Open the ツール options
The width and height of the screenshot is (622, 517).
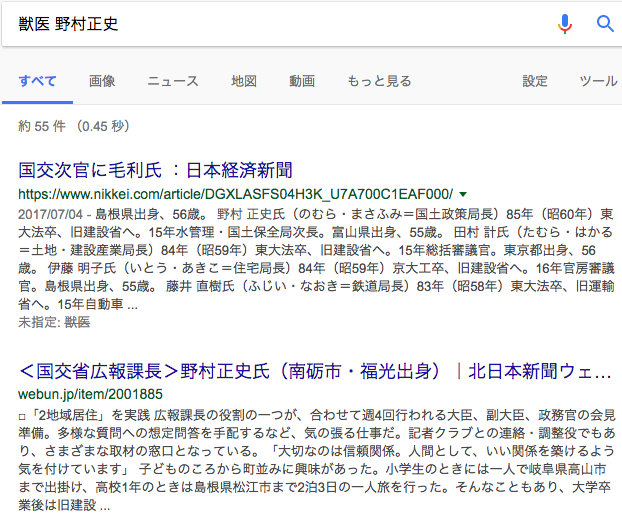[598, 81]
